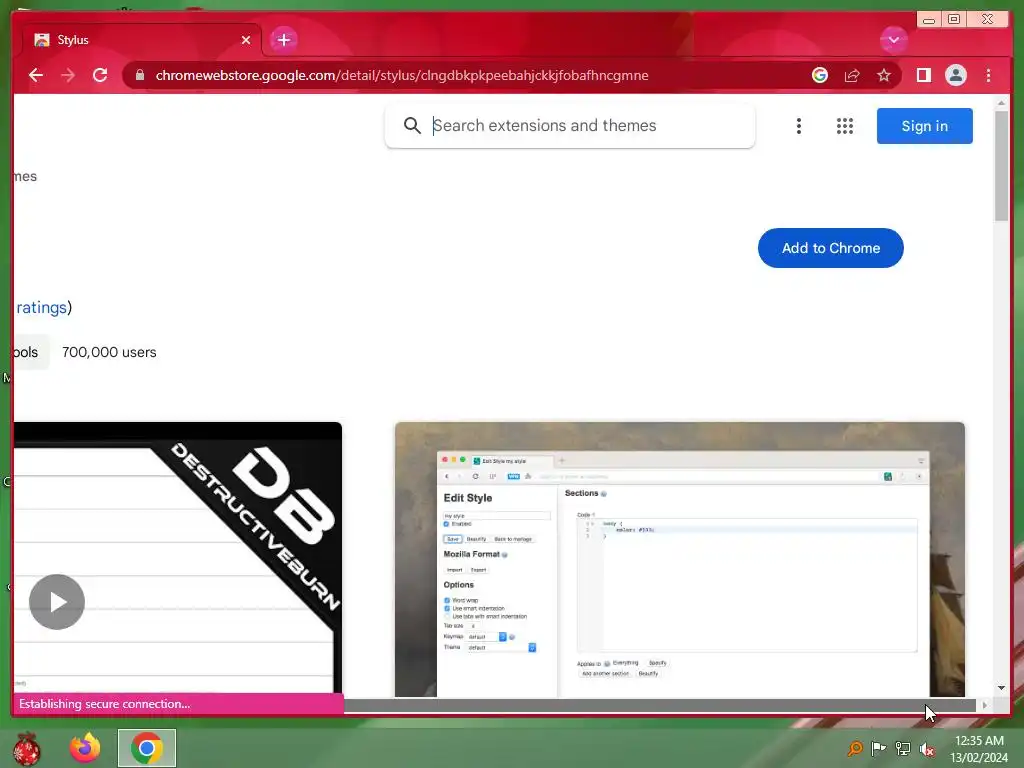Launch Firefox from the taskbar
The width and height of the screenshot is (1024, 768).
pos(86,748)
